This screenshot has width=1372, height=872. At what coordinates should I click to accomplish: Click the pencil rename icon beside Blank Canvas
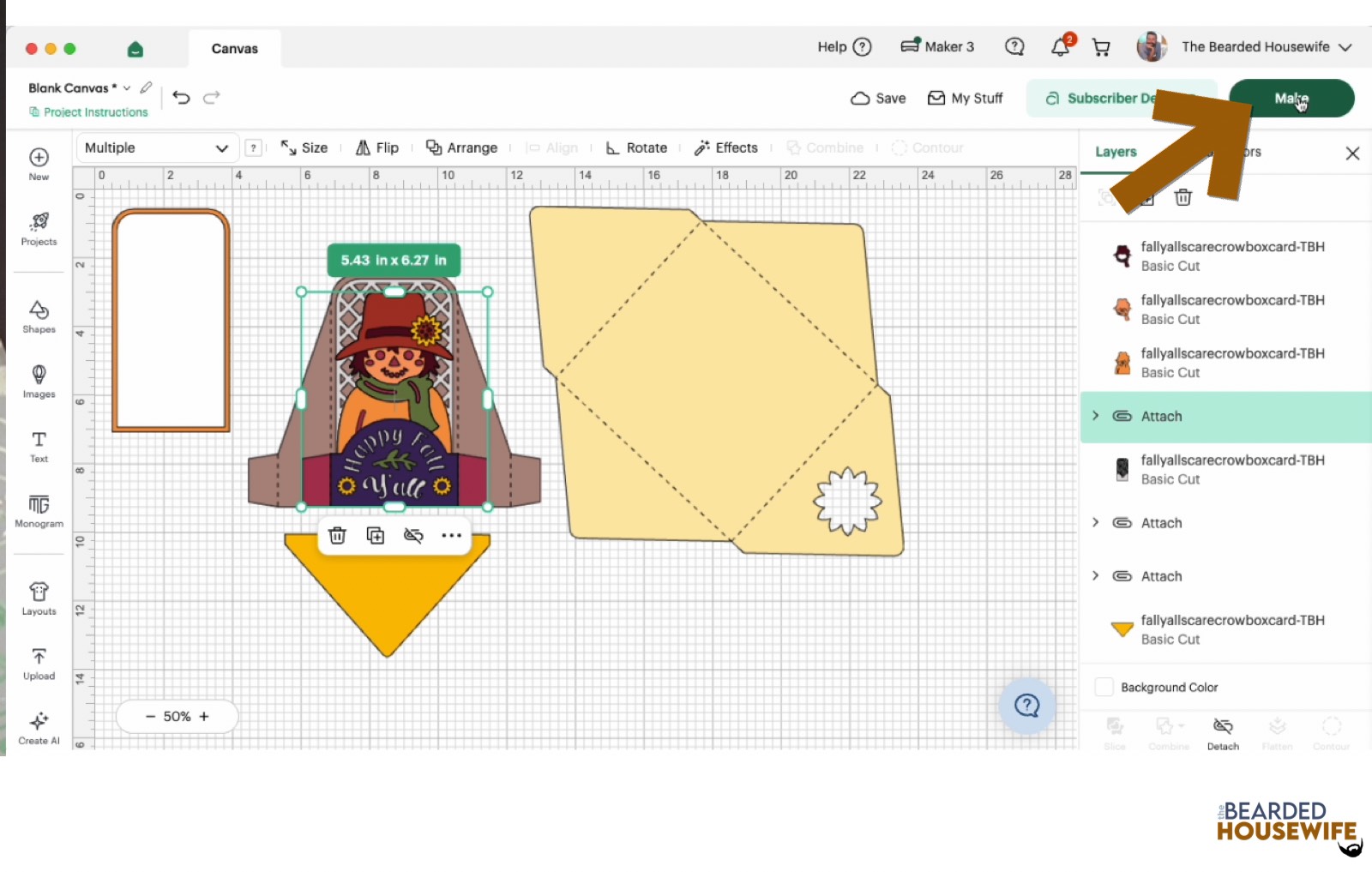147,87
